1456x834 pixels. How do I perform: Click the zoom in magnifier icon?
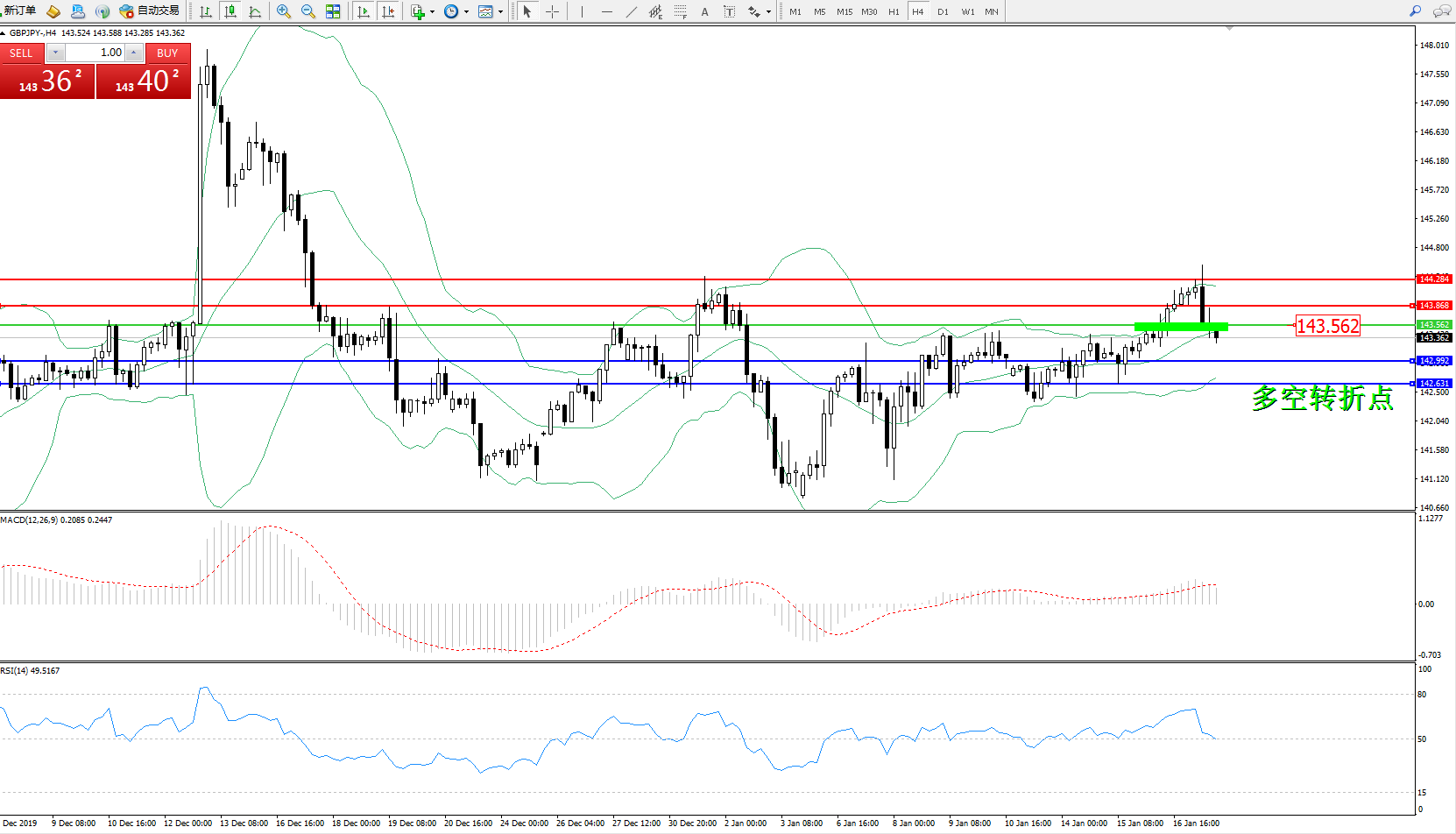(x=283, y=11)
